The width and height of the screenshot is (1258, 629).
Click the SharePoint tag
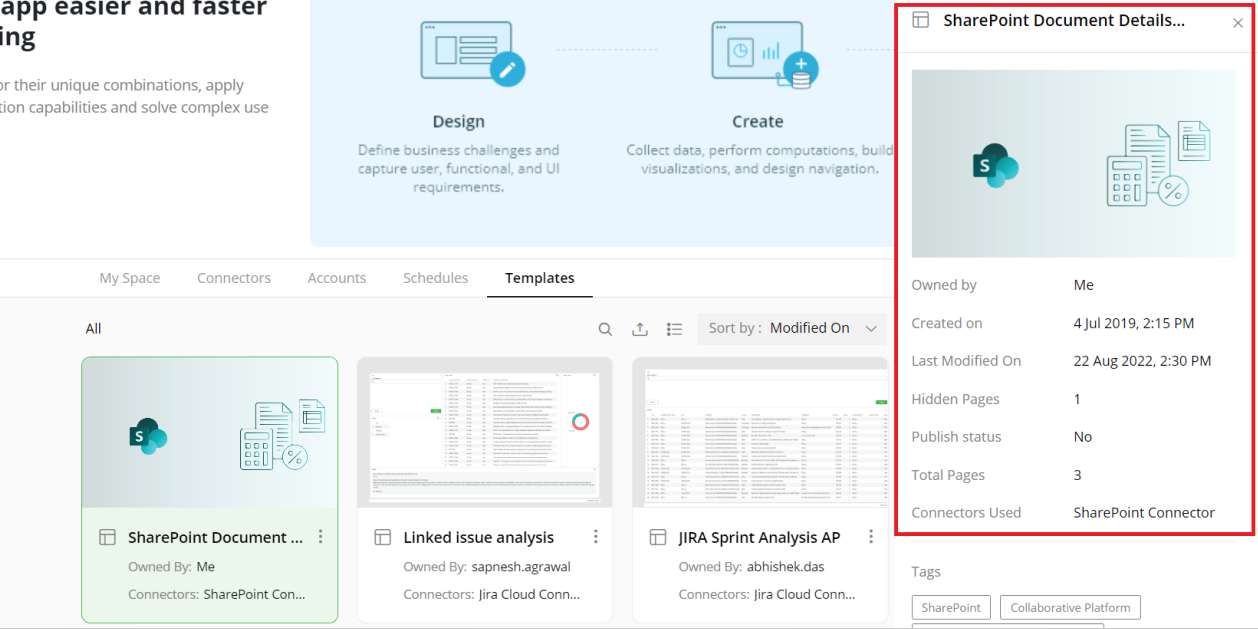[951, 607]
